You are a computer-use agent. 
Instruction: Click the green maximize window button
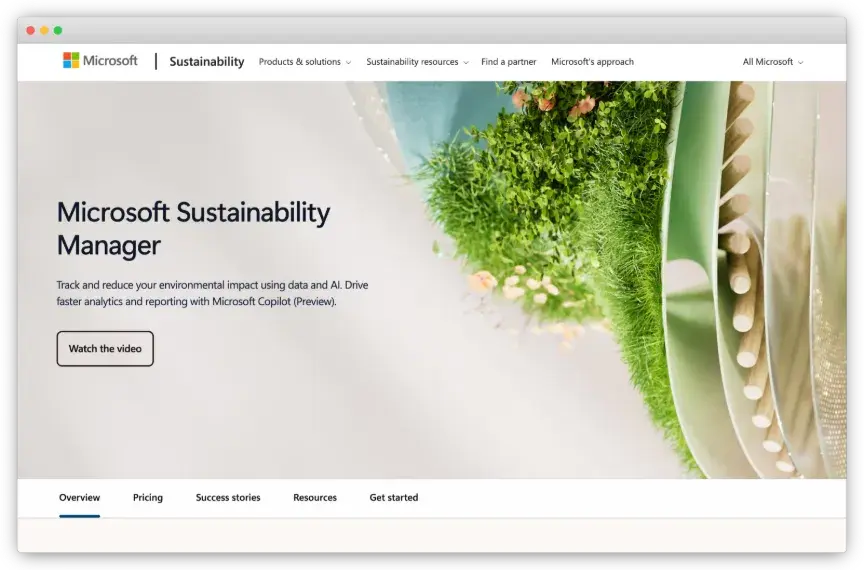[x=58, y=30]
